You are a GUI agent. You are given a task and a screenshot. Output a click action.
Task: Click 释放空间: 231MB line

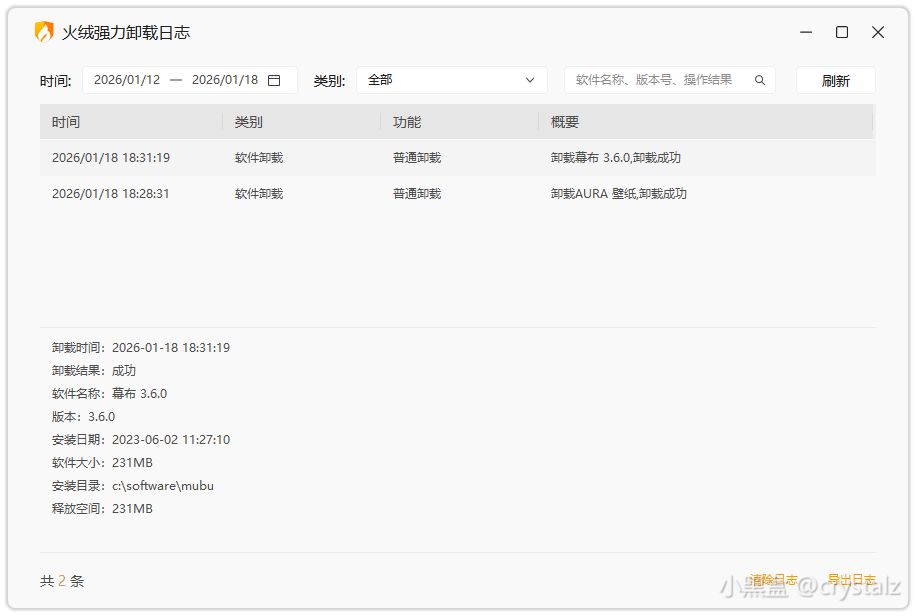pyautogui.click(x=102, y=508)
